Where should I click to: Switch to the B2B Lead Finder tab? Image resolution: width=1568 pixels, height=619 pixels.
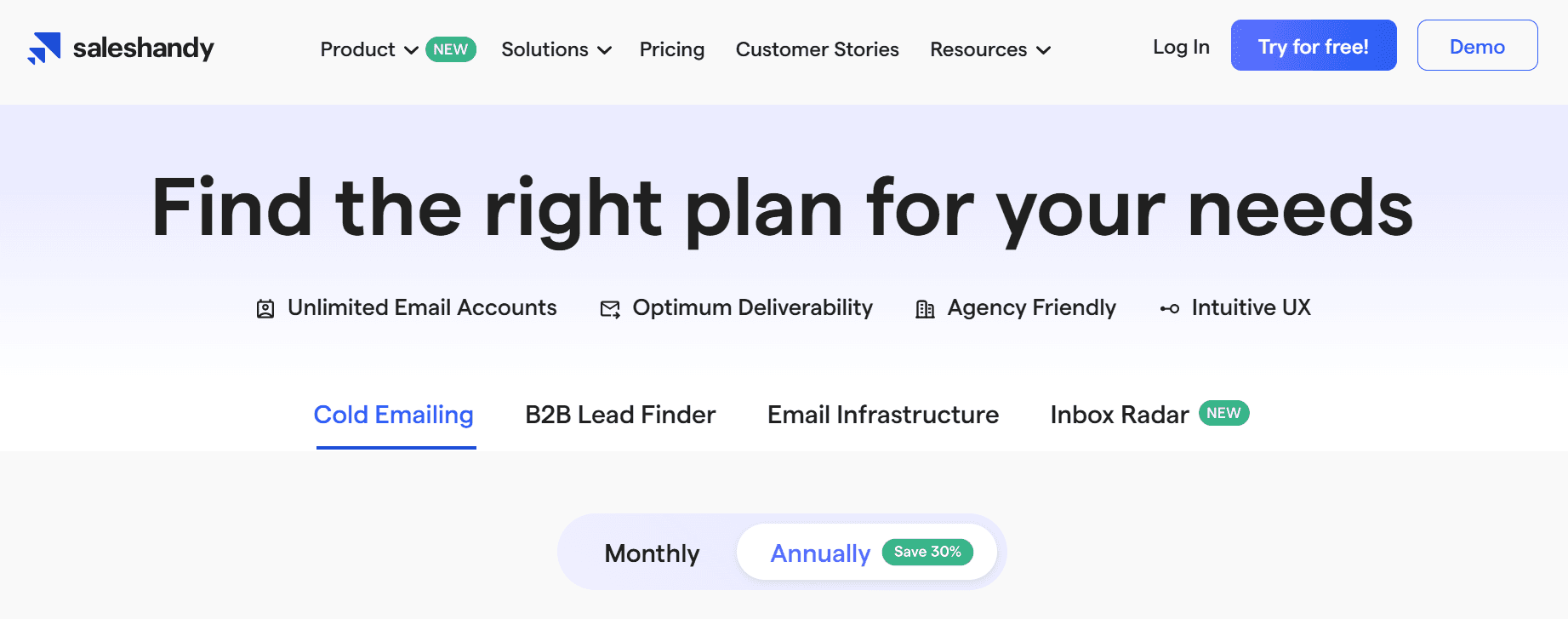(620, 415)
